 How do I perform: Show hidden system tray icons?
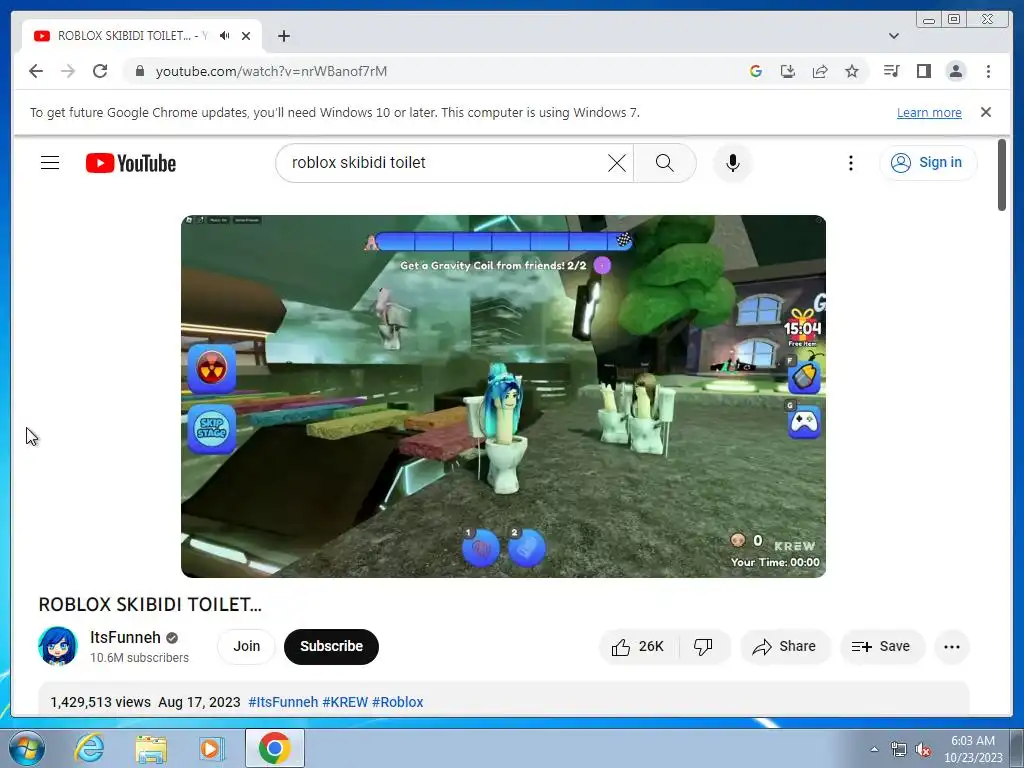point(874,749)
